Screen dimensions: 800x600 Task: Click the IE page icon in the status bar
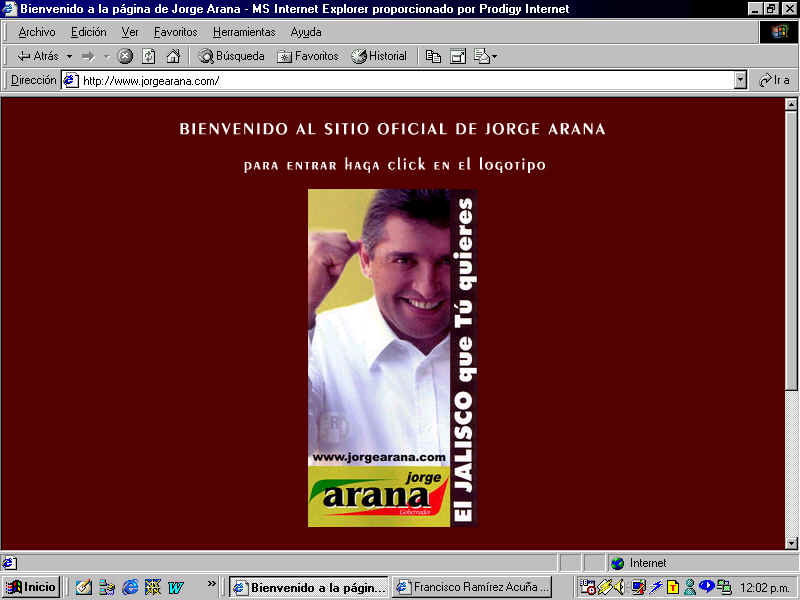9,563
